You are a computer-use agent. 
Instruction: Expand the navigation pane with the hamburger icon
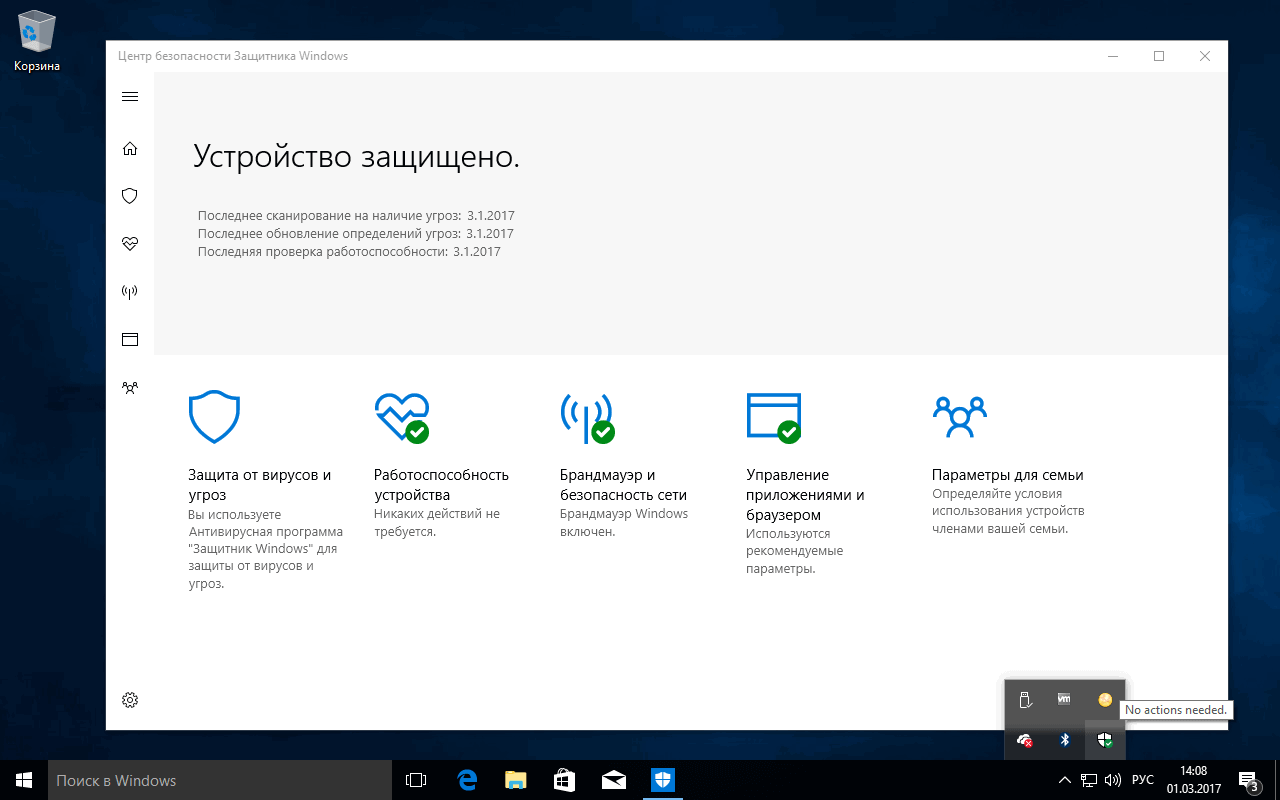[129, 96]
